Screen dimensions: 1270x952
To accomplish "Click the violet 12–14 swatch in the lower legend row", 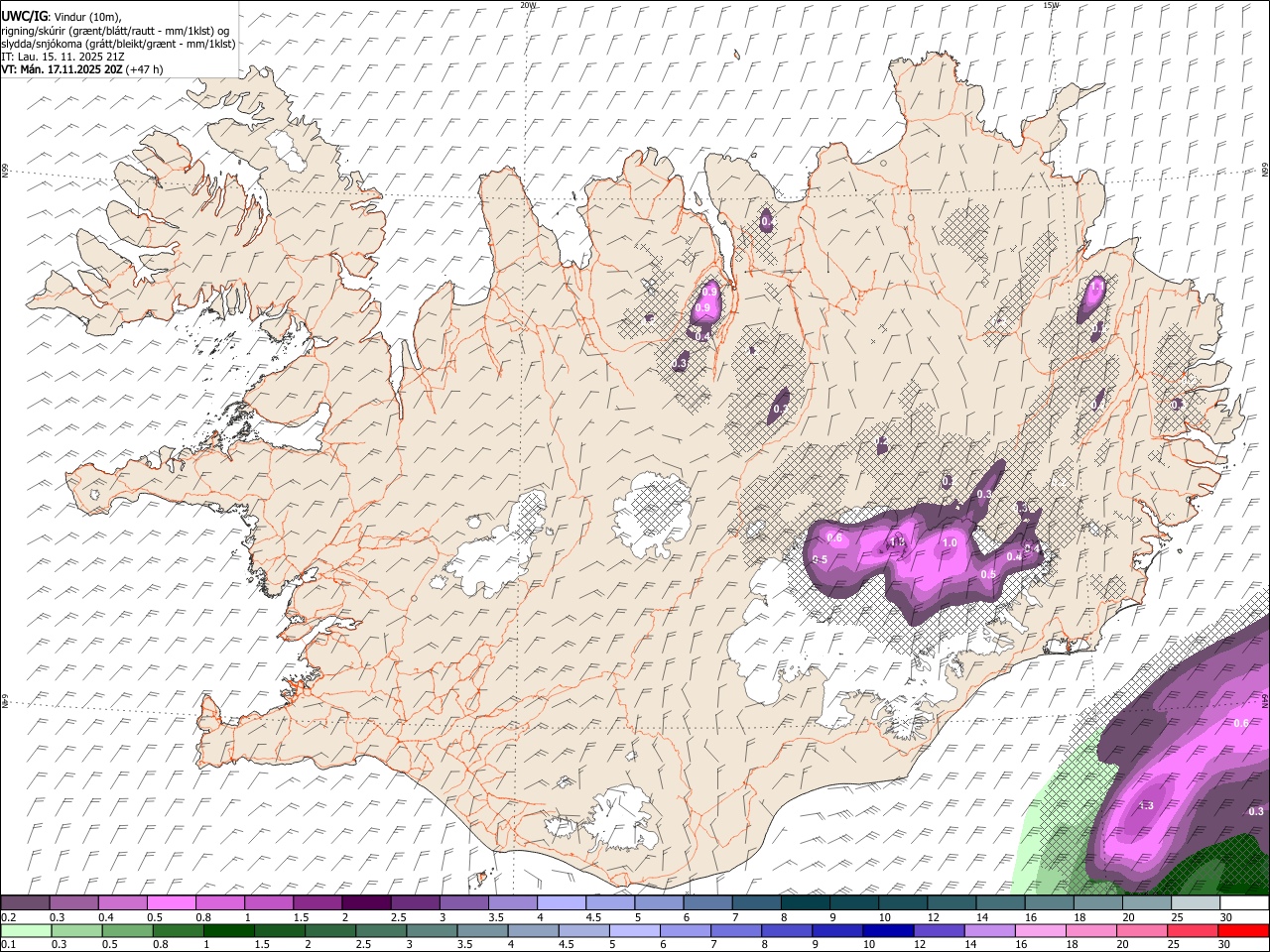I will tap(939, 930).
